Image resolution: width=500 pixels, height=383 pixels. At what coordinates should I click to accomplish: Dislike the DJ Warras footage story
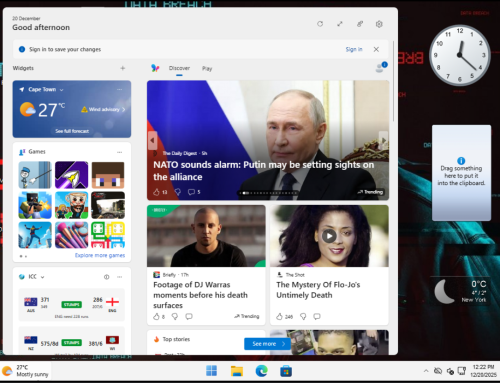[175, 316]
